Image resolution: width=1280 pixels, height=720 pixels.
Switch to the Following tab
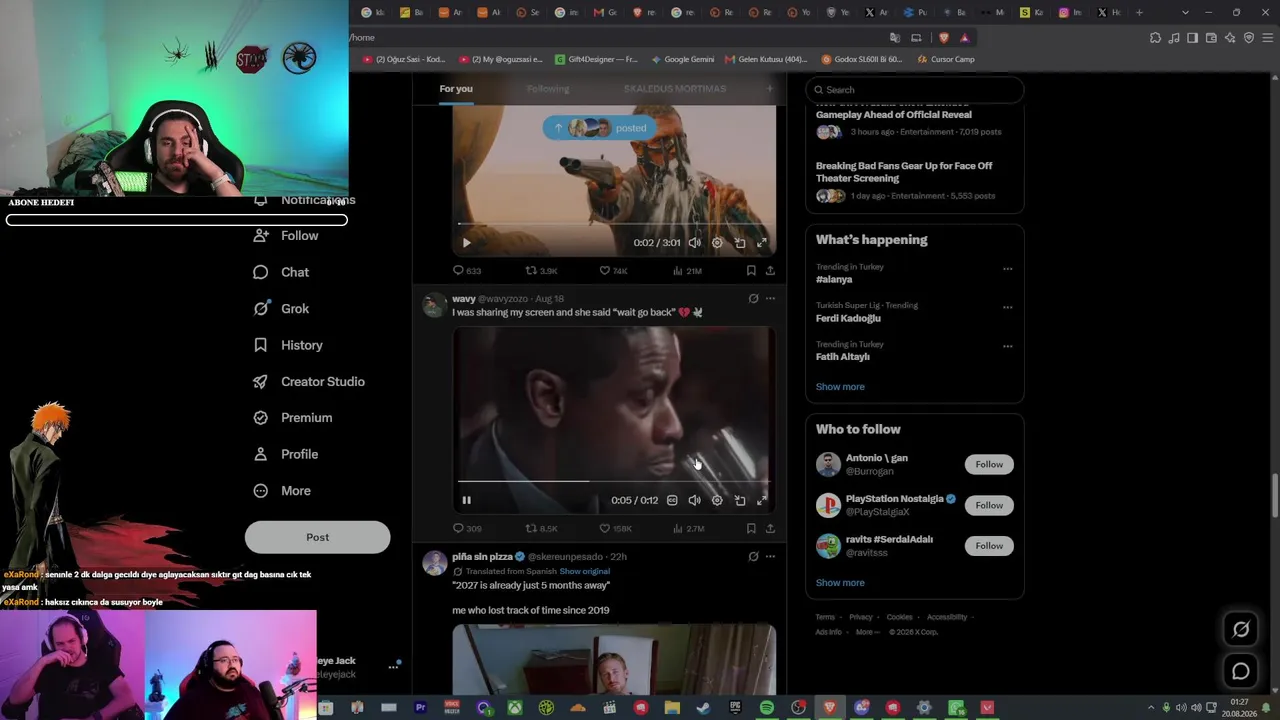[x=548, y=89]
